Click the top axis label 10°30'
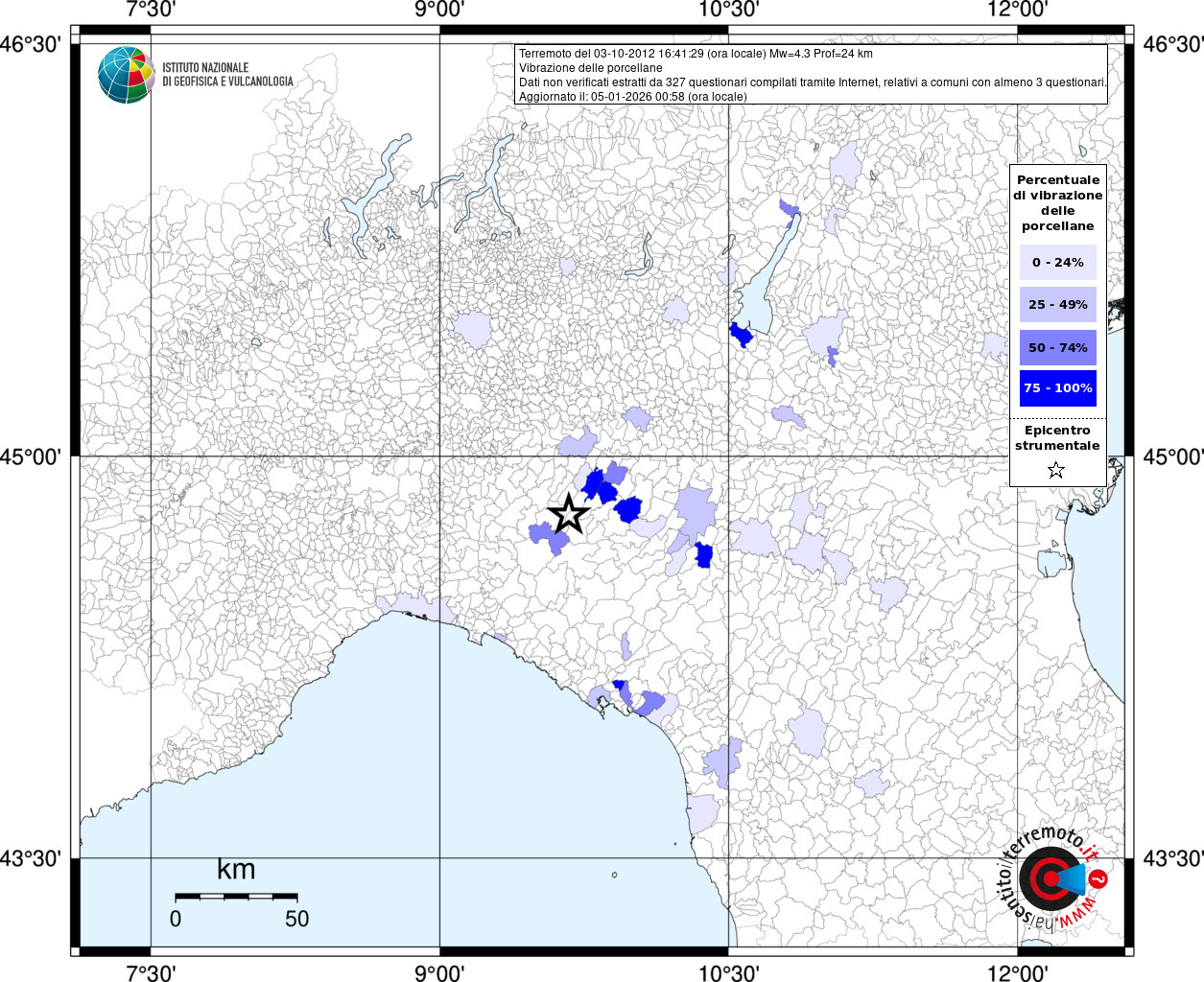 click(728, 10)
